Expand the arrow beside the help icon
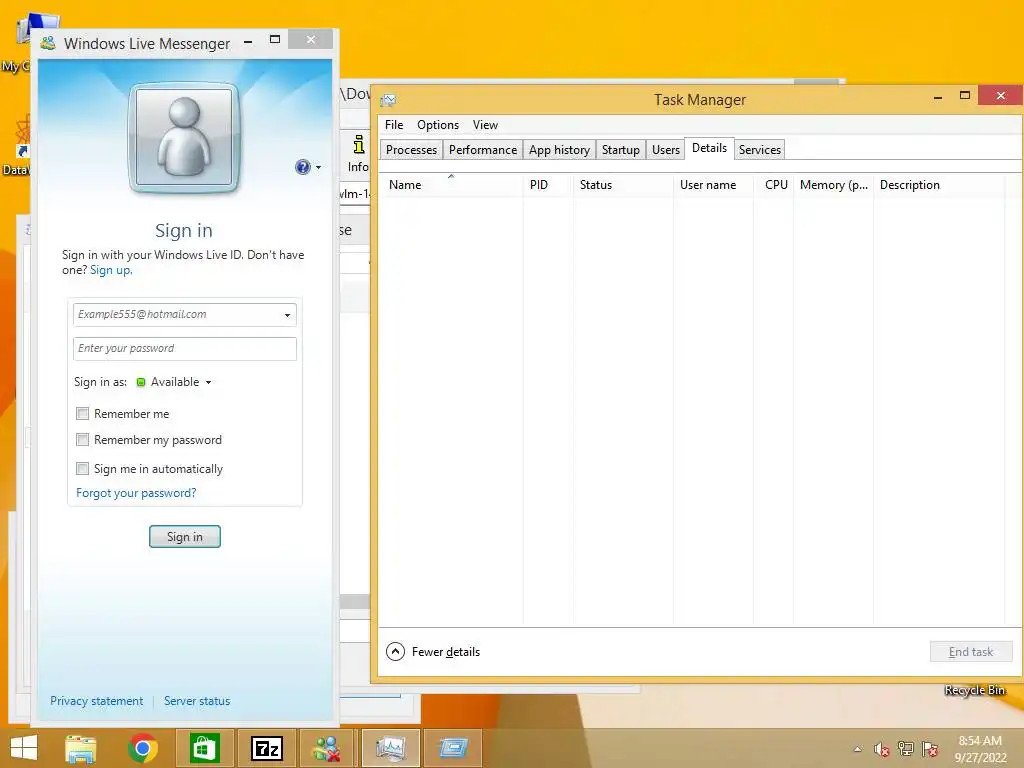 (x=318, y=168)
